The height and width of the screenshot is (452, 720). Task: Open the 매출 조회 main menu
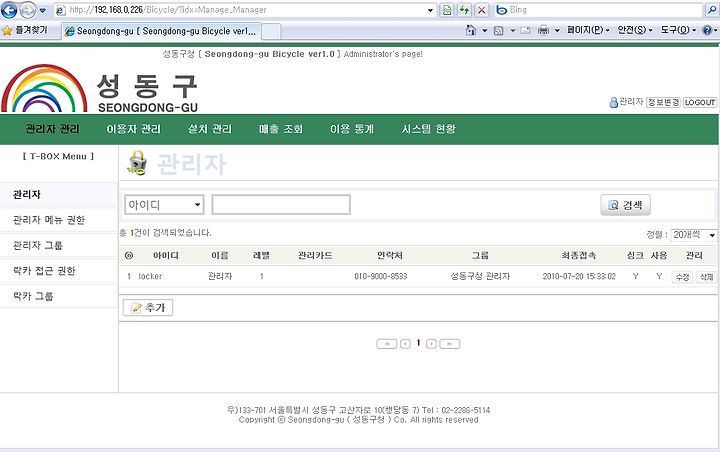(281, 129)
